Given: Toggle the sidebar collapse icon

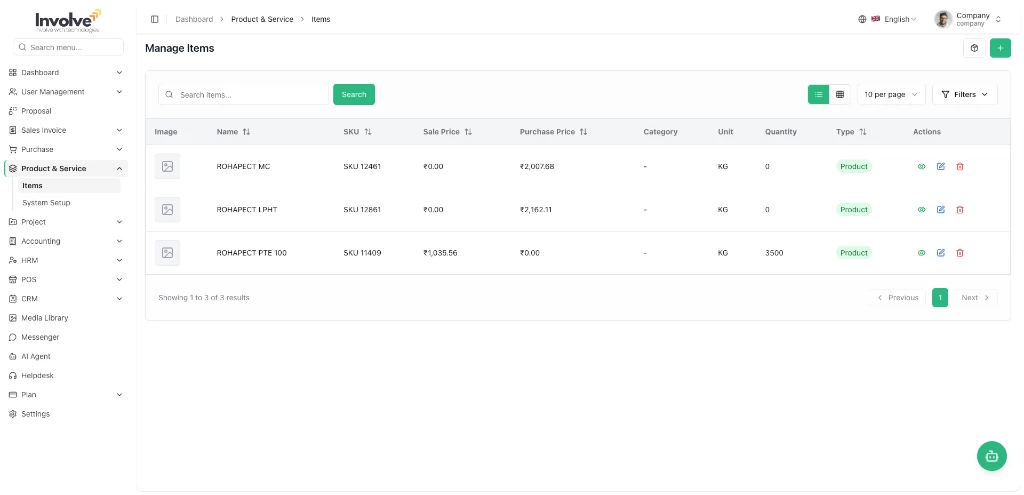Looking at the screenshot, I should 155,19.
